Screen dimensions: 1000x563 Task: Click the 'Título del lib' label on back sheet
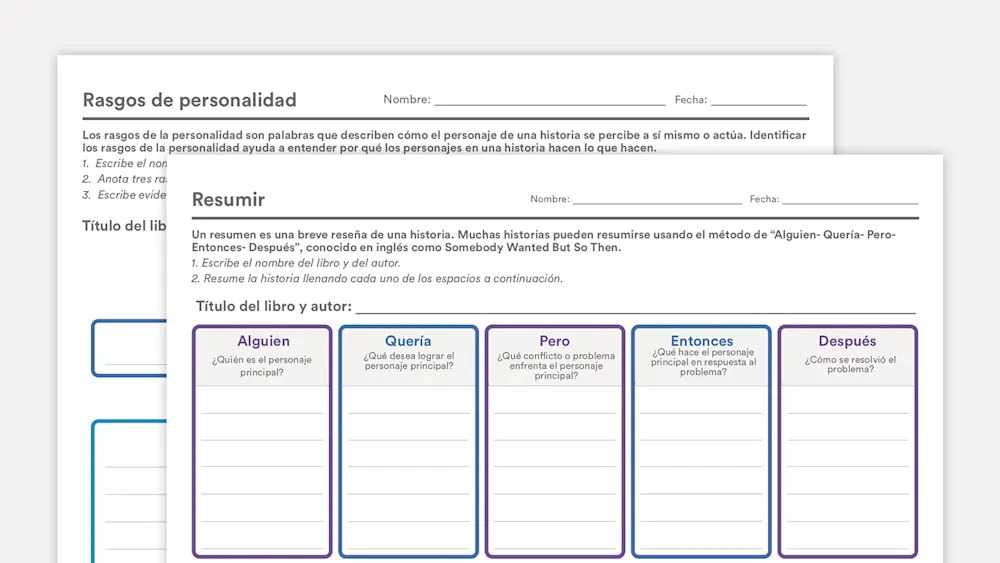(x=124, y=226)
